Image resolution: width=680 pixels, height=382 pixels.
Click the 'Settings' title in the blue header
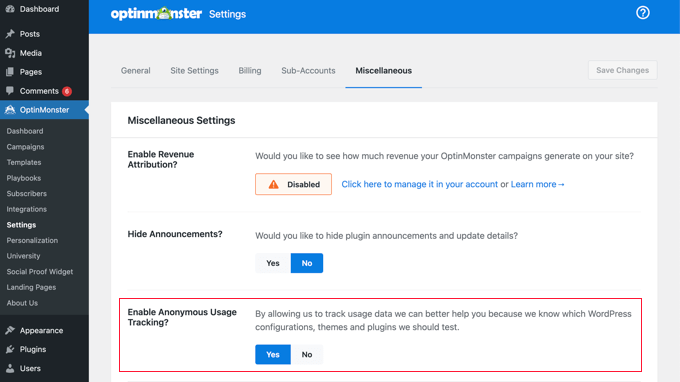[227, 14]
